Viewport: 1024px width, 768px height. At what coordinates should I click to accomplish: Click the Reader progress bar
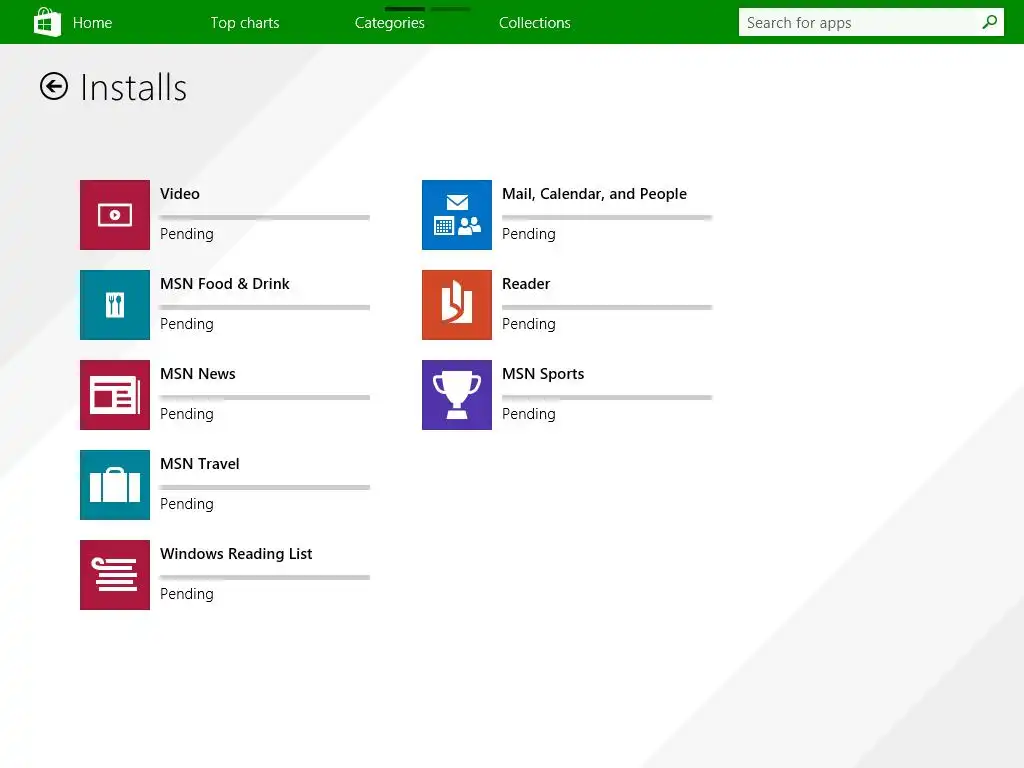point(607,308)
